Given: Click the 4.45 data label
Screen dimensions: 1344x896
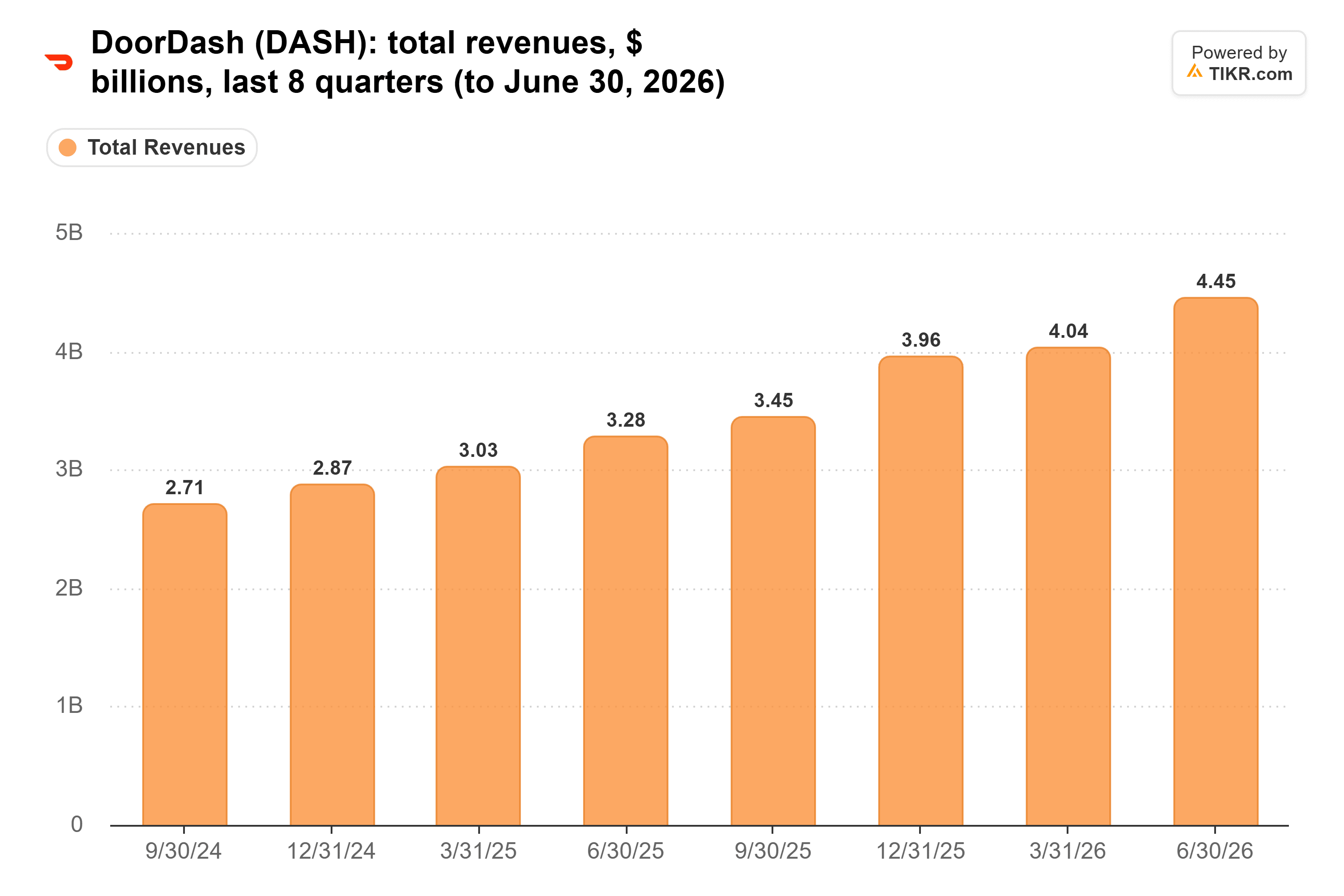Looking at the screenshot, I should (x=1216, y=281).
